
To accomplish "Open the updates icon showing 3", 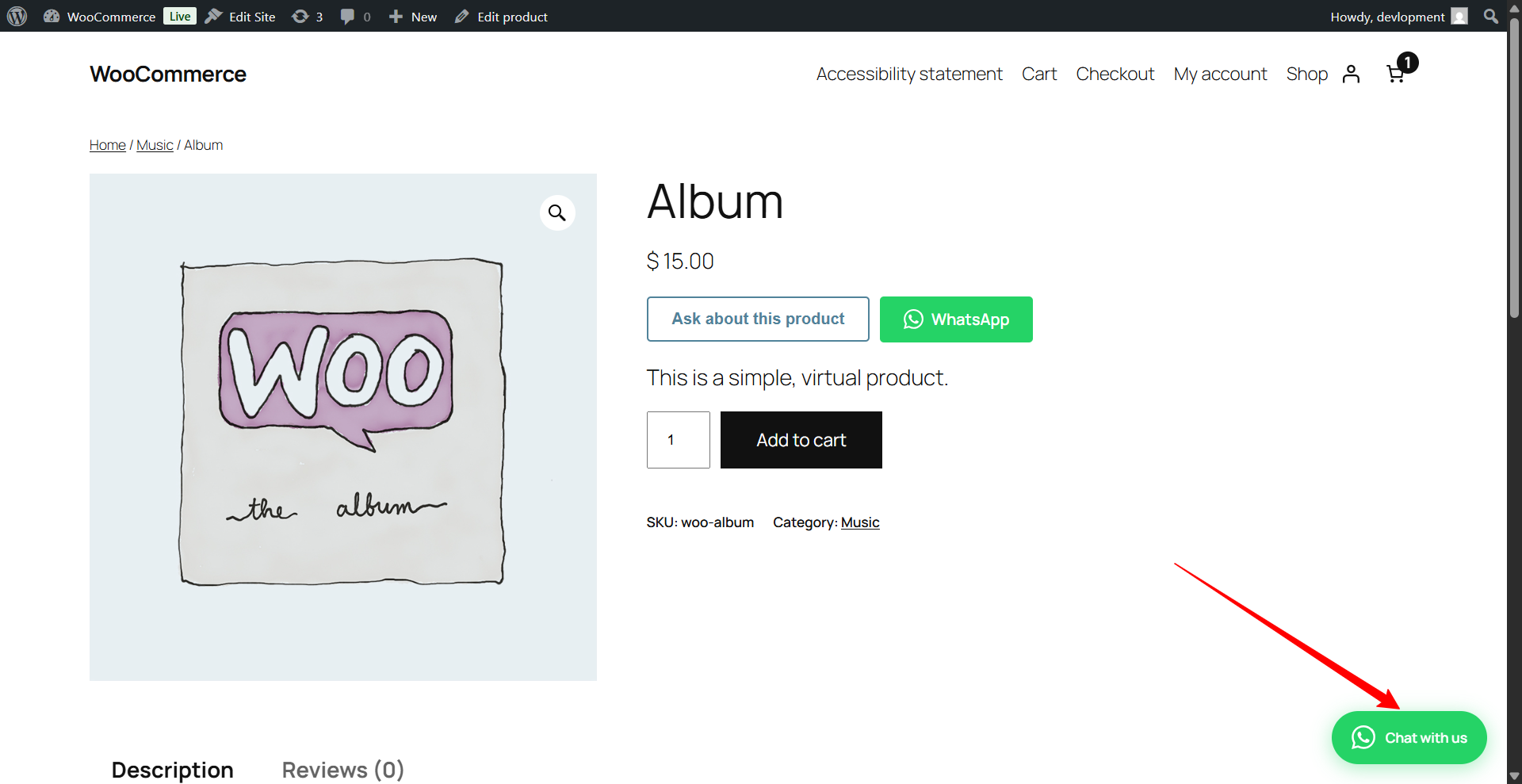I will [307, 17].
